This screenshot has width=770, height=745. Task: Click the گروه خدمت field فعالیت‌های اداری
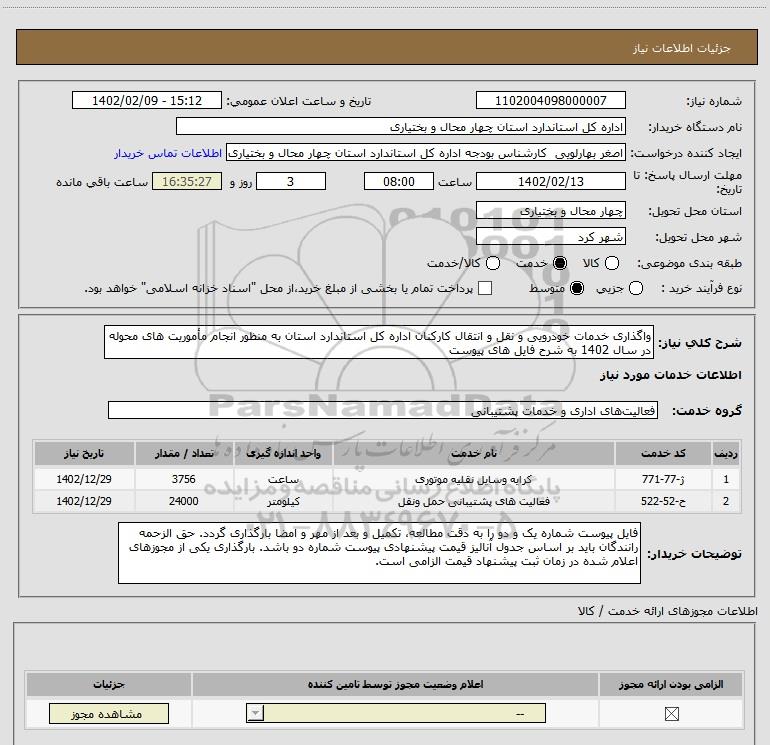[383, 411]
